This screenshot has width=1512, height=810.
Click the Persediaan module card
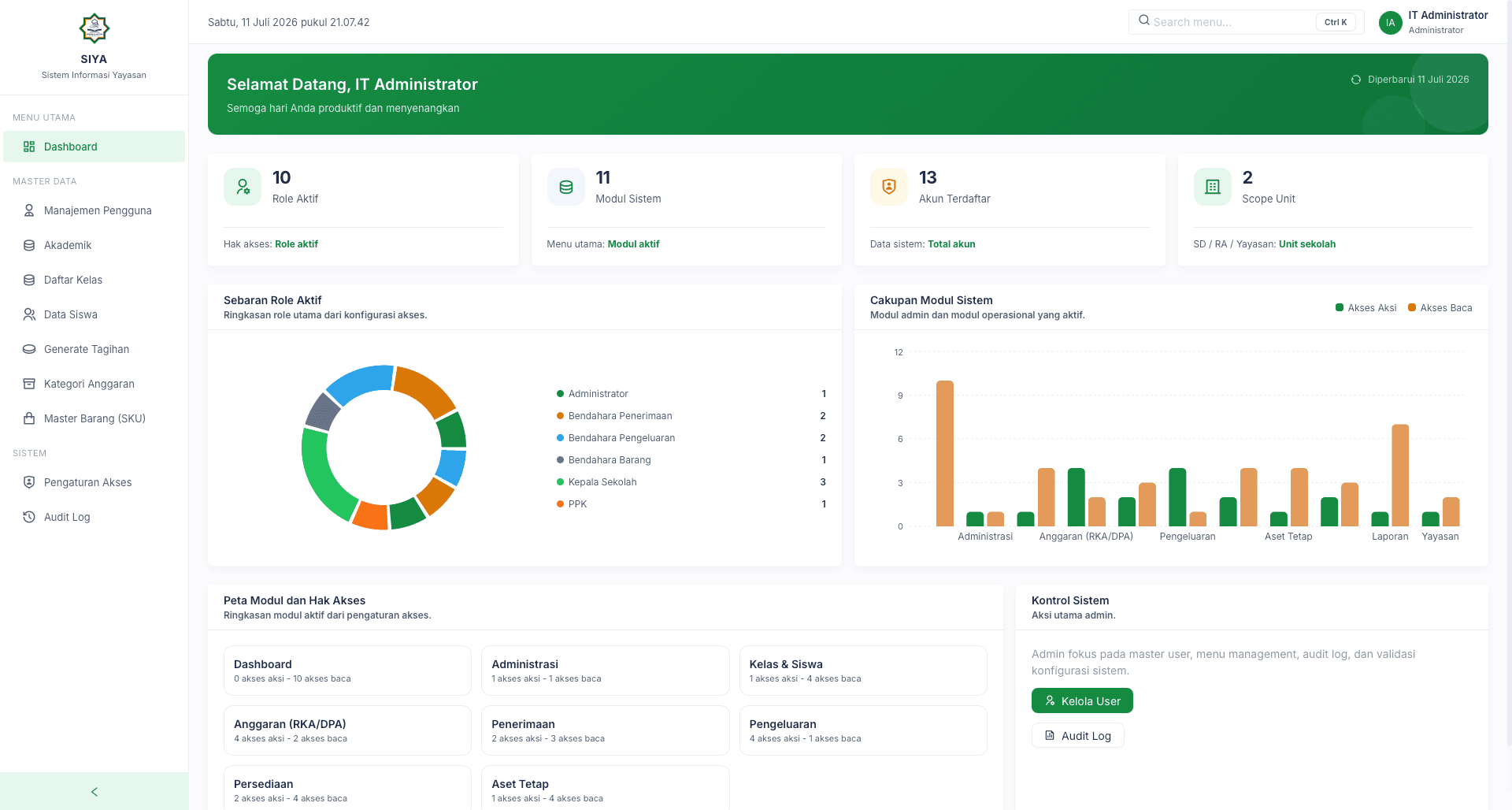[347, 788]
